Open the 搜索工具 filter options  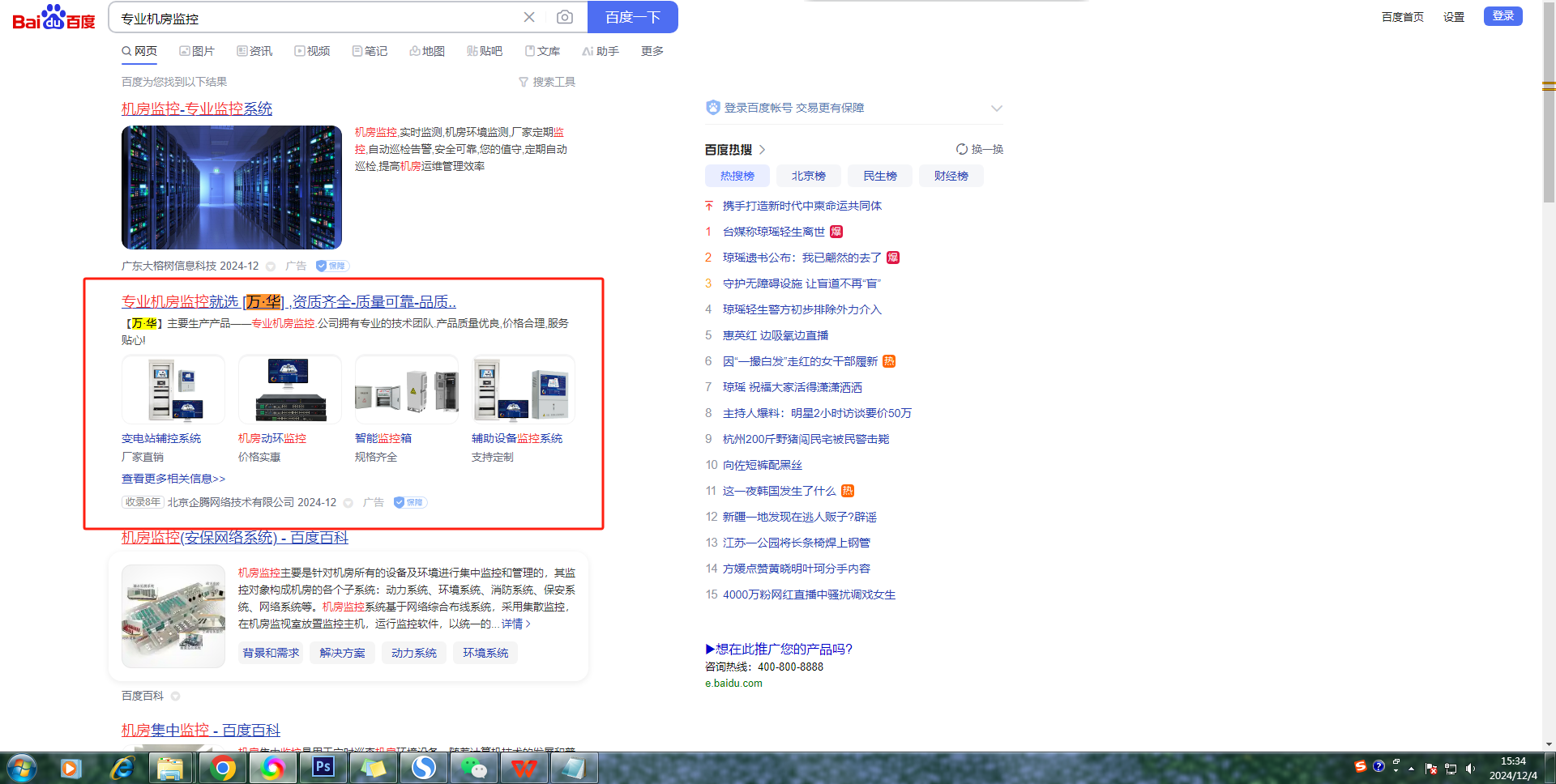point(547,82)
